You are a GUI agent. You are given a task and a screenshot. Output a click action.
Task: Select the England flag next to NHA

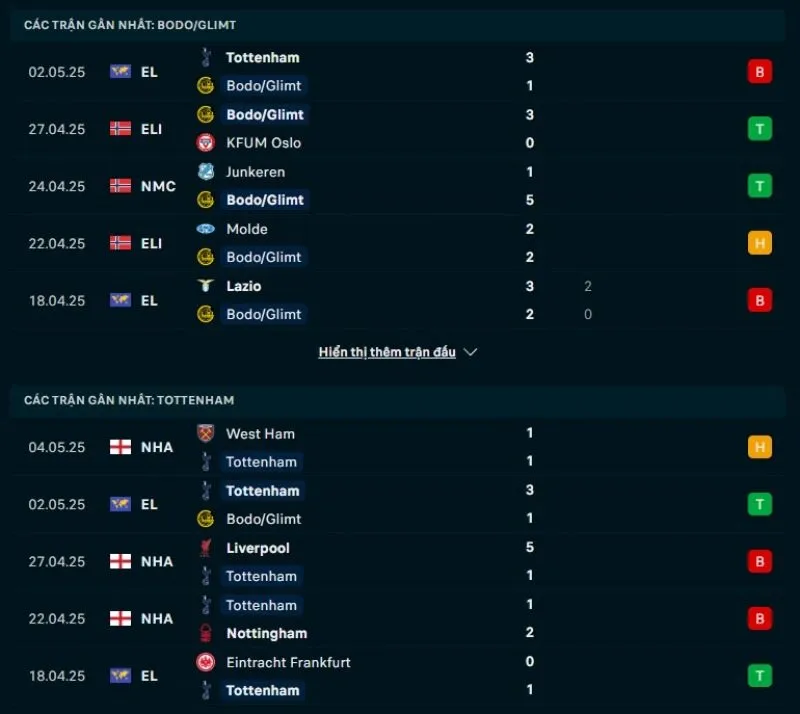click(119, 447)
